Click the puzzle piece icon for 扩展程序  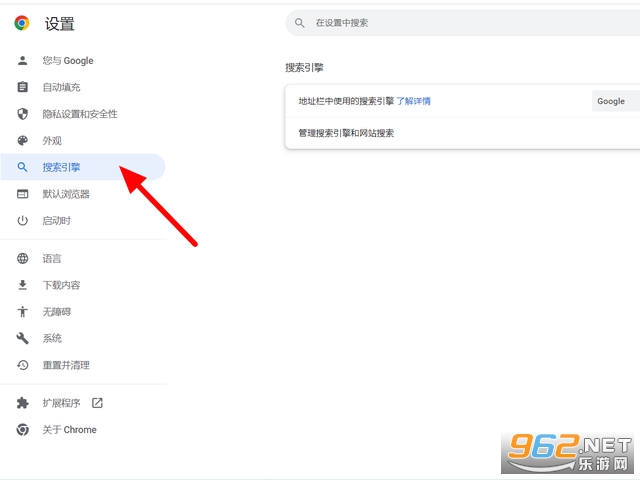pyautogui.click(x=23, y=403)
